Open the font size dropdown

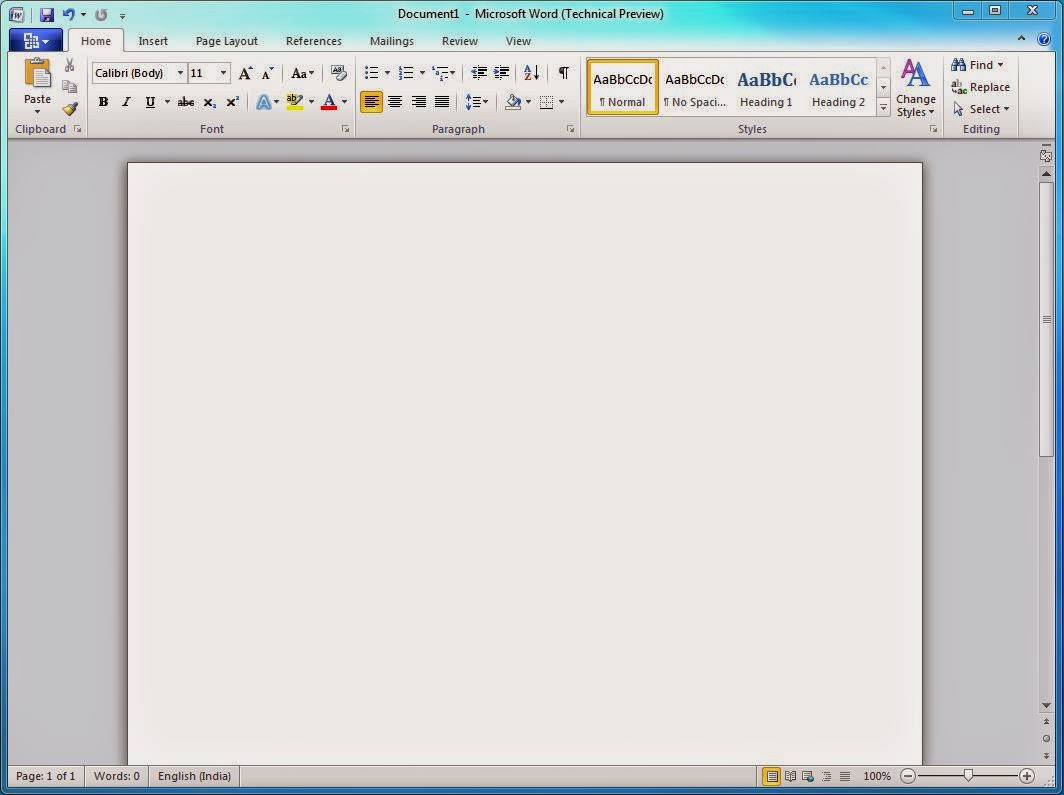(x=222, y=72)
